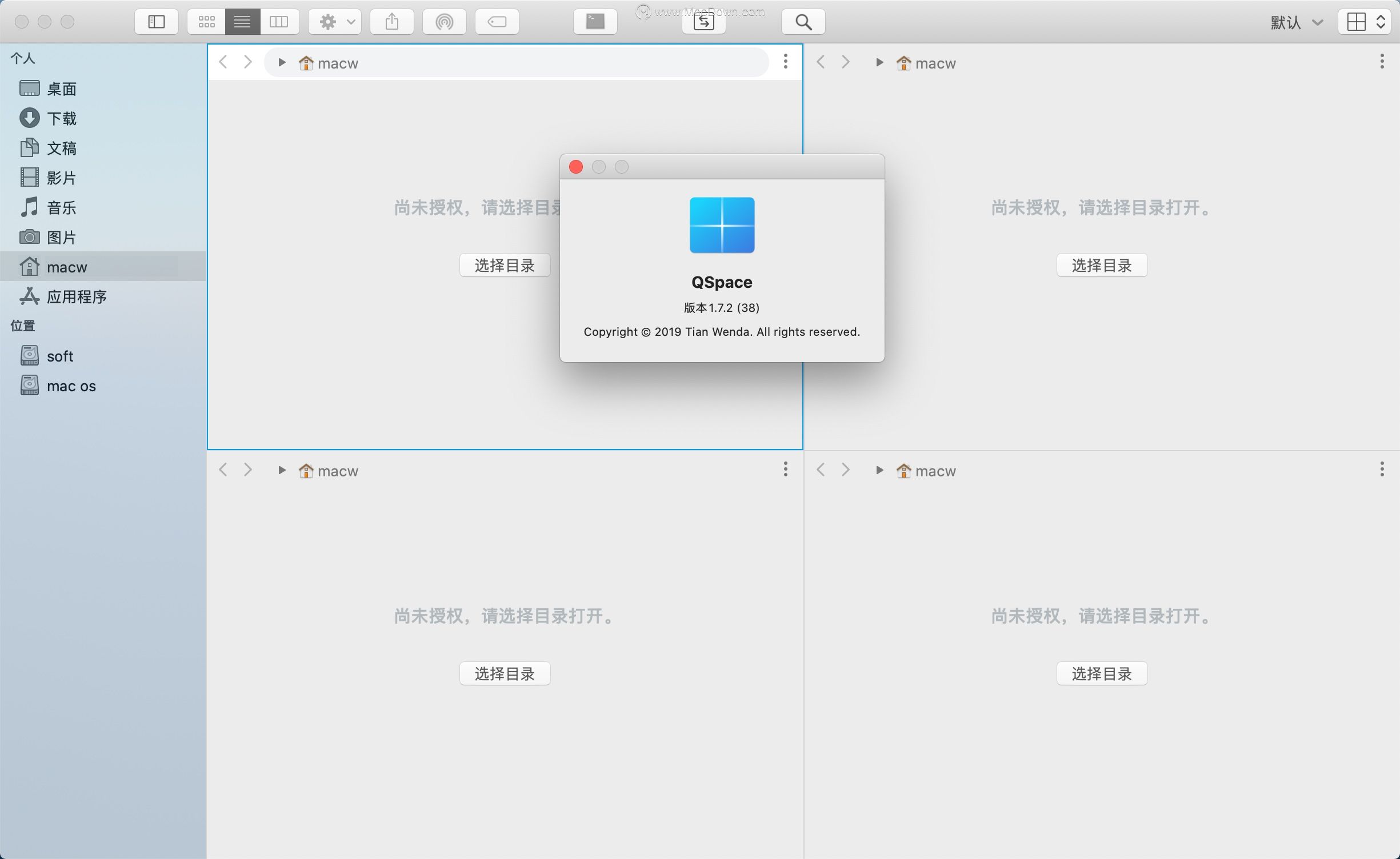This screenshot has width=1400, height=859.
Task: Open bottom-left pane more options menu
Action: pos(786,469)
